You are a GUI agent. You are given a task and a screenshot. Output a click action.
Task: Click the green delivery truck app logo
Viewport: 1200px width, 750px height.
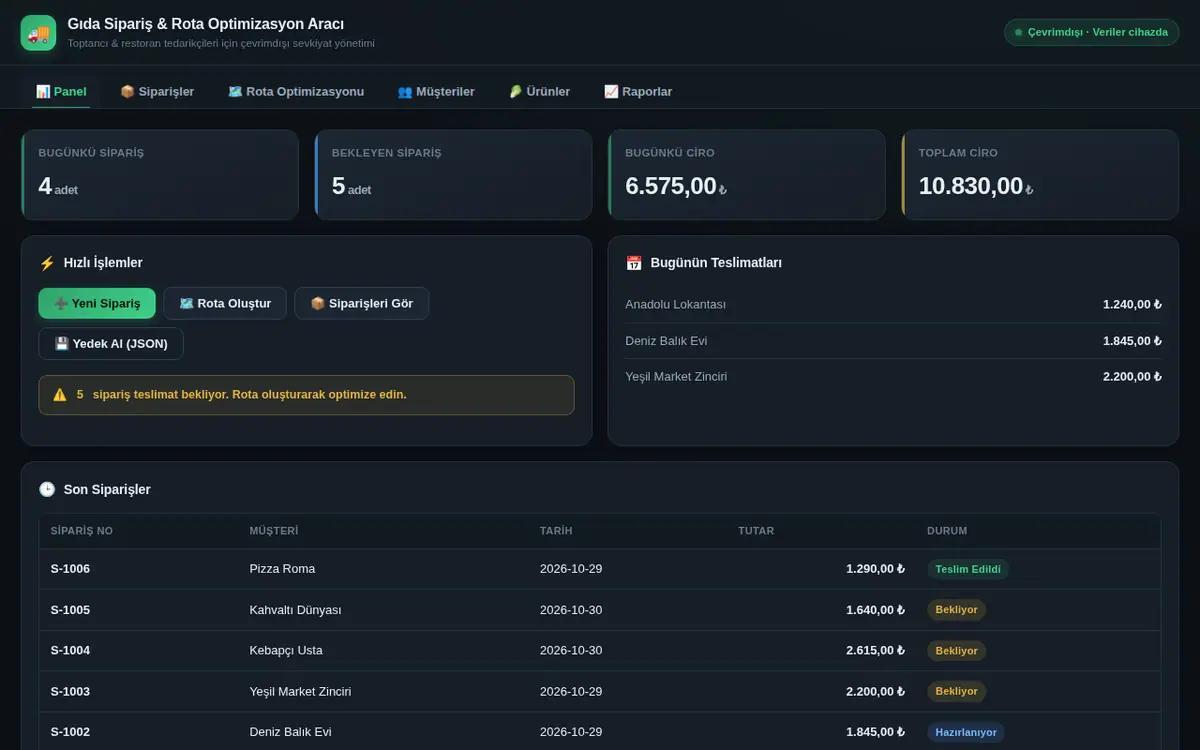coord(39,33)
